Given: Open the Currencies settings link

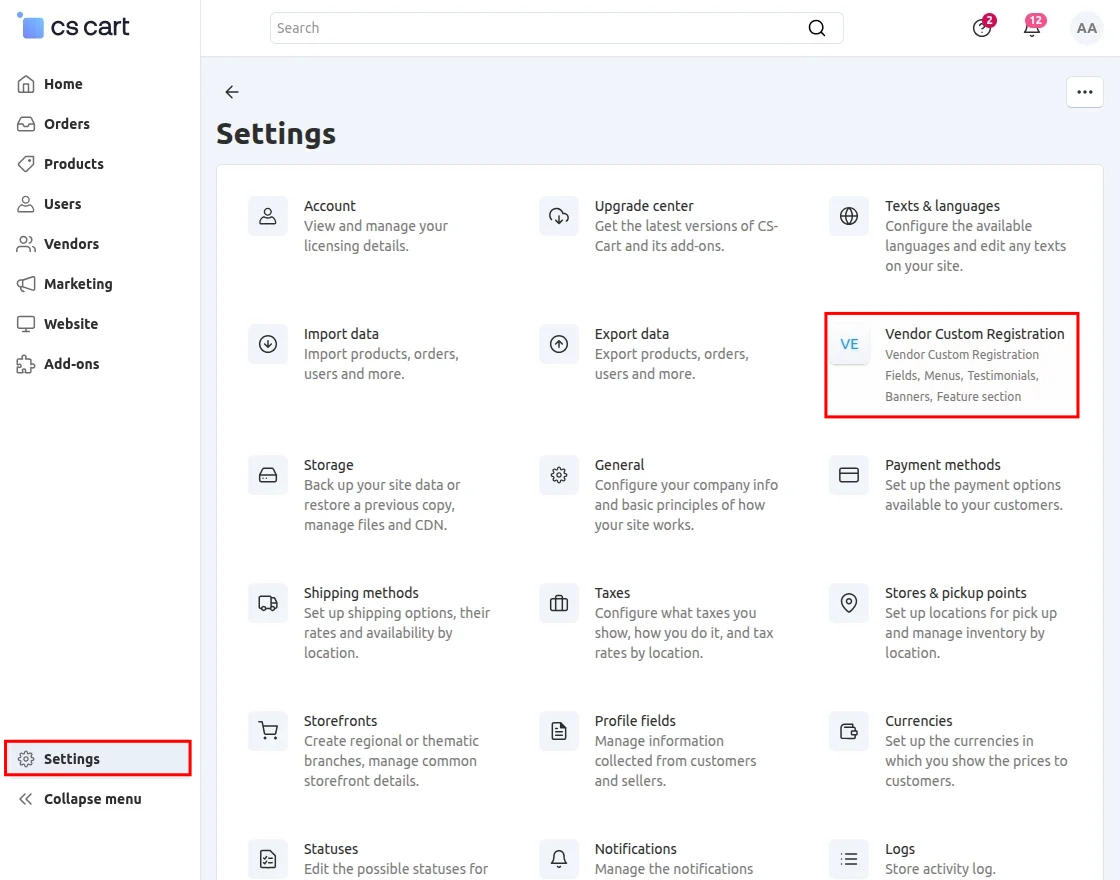Looking at the screenshot, I should click(x=919, y=721).
